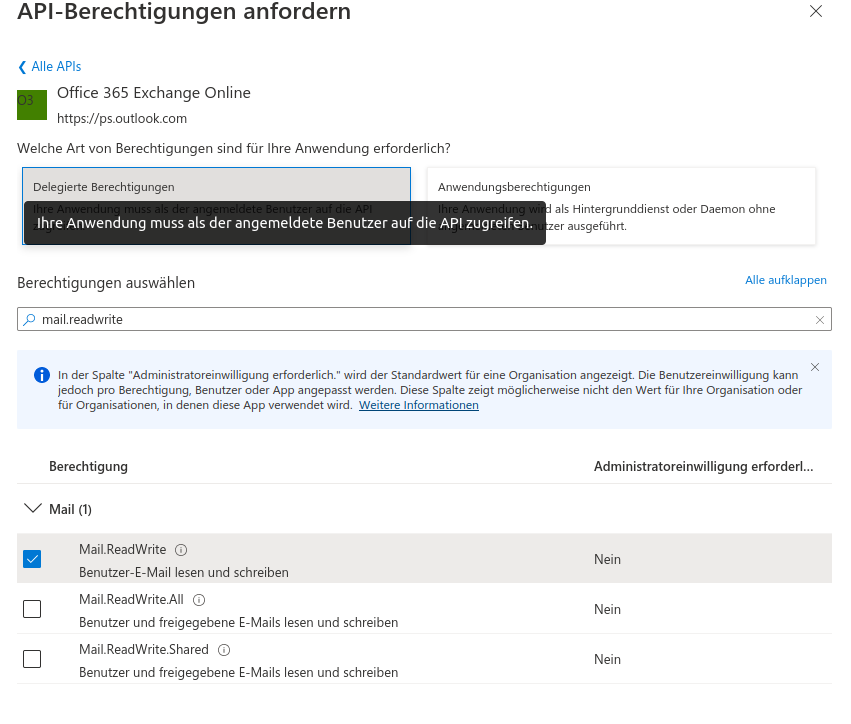Select Delegierte Berechtigungen card
851x724 pixels.
coord(217,206)
